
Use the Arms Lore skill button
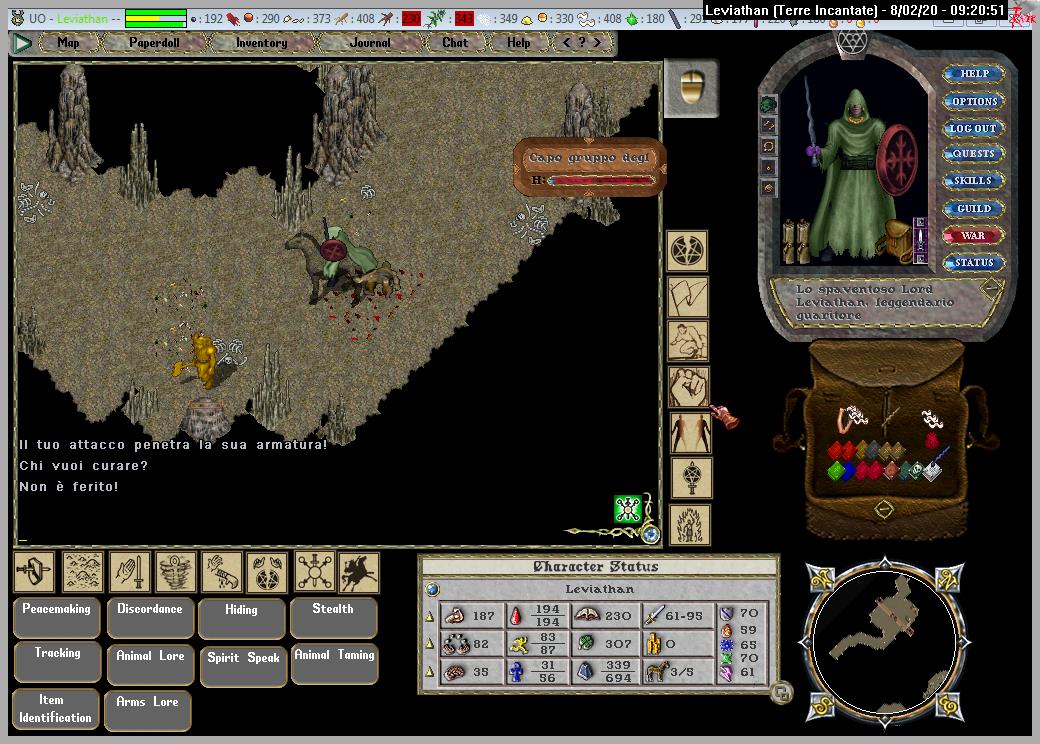(x=148, y=710)
